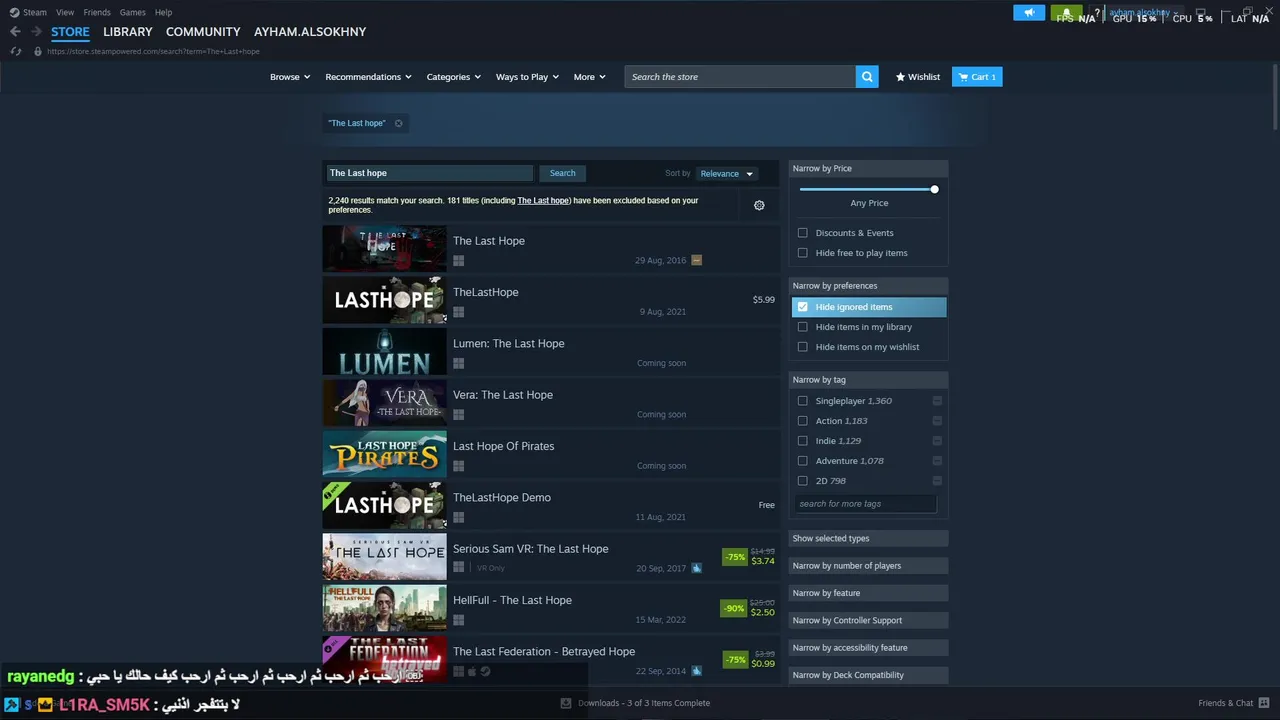Expand the Show selected types section

pos(868,539)
